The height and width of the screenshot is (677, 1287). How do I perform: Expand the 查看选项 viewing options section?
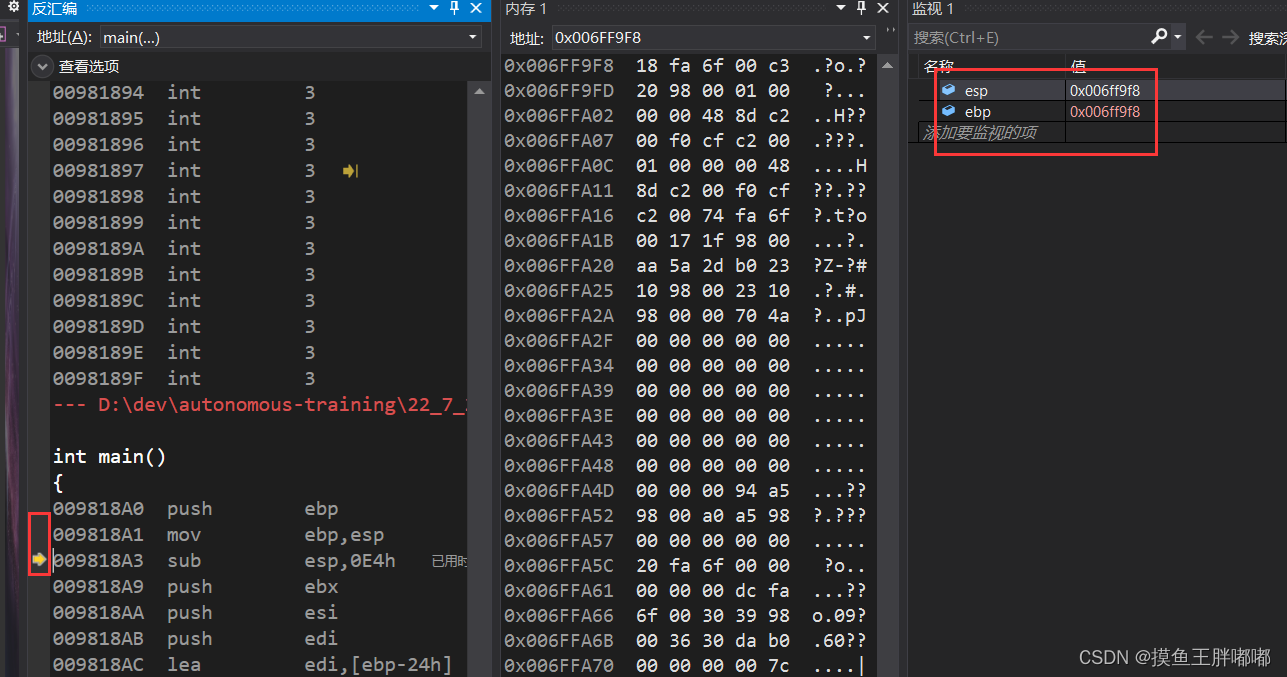42,67
